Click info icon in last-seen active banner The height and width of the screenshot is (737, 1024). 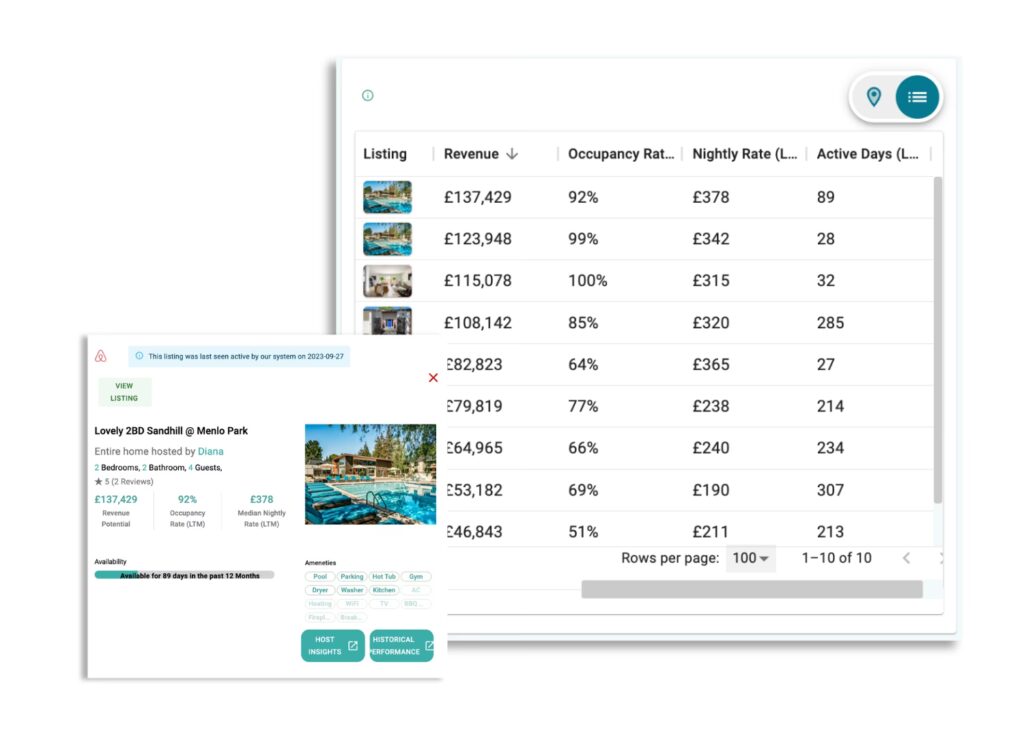[139, 356]
